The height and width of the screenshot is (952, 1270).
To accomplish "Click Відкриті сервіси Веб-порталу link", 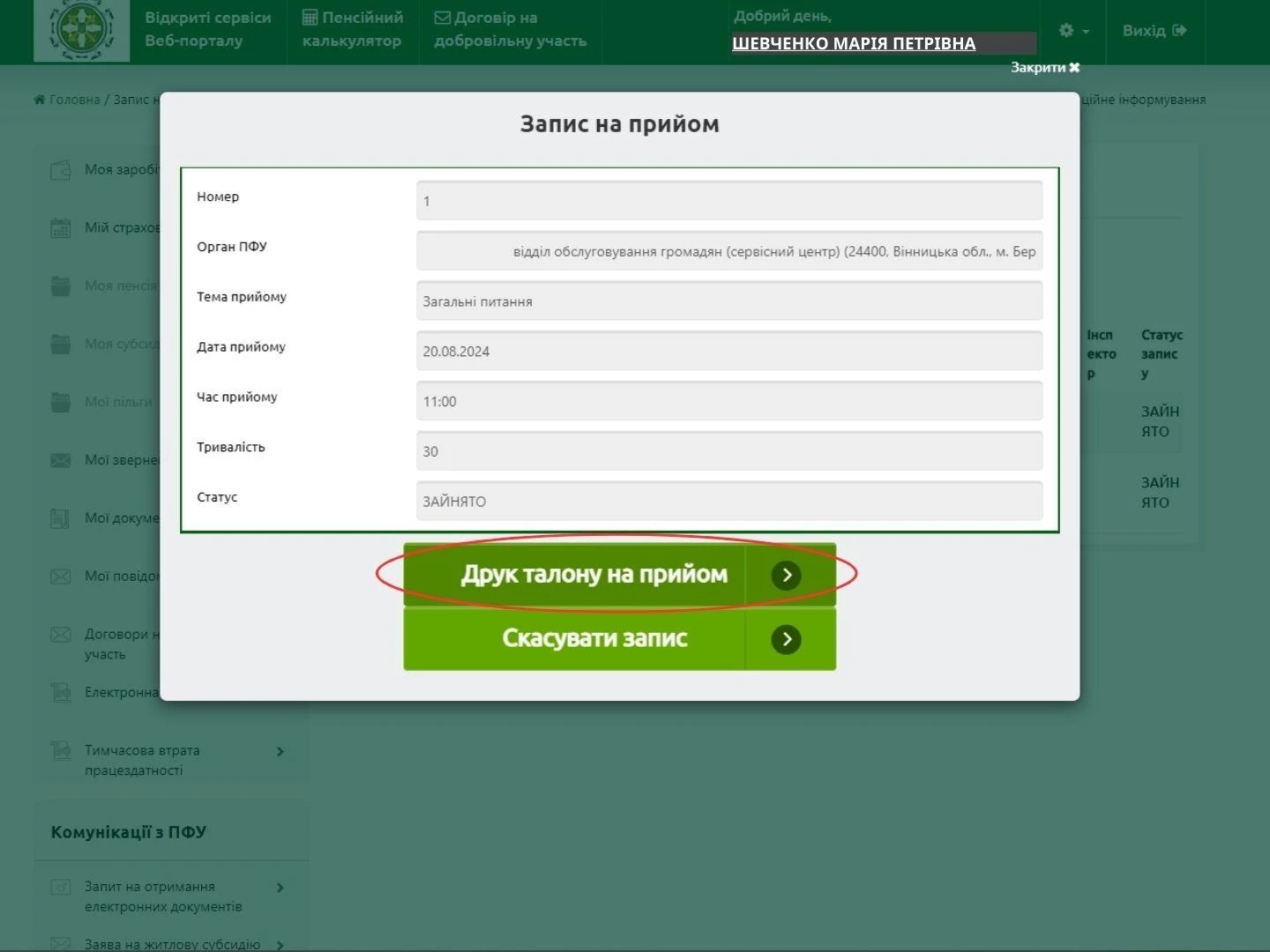I will click(x=207, y=29).
